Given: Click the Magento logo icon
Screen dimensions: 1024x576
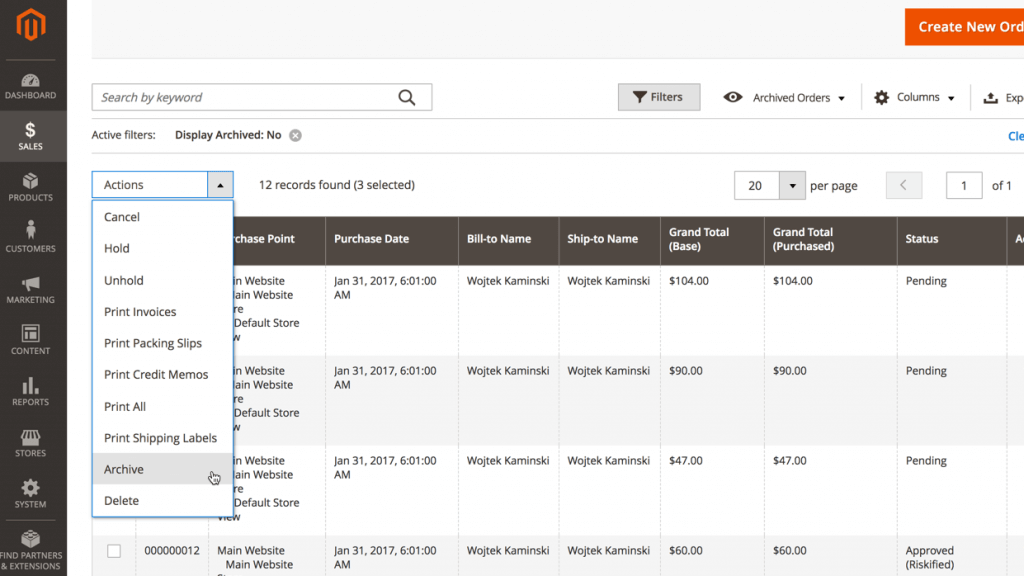Looking at the screenshot, I should coord(31,25).
